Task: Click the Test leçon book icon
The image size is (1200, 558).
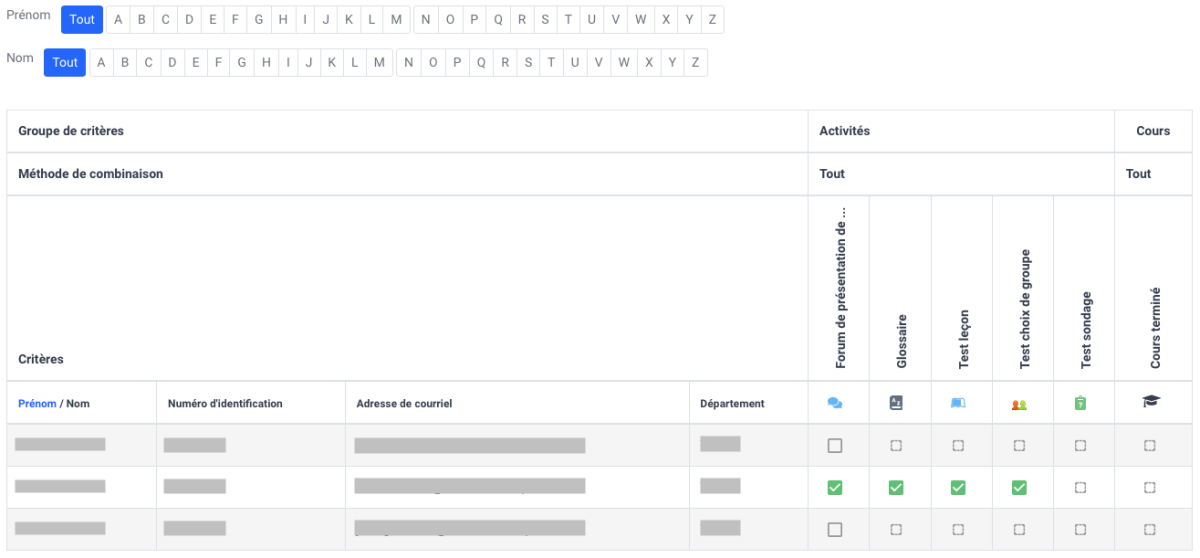Action: [x=958, y=403]
